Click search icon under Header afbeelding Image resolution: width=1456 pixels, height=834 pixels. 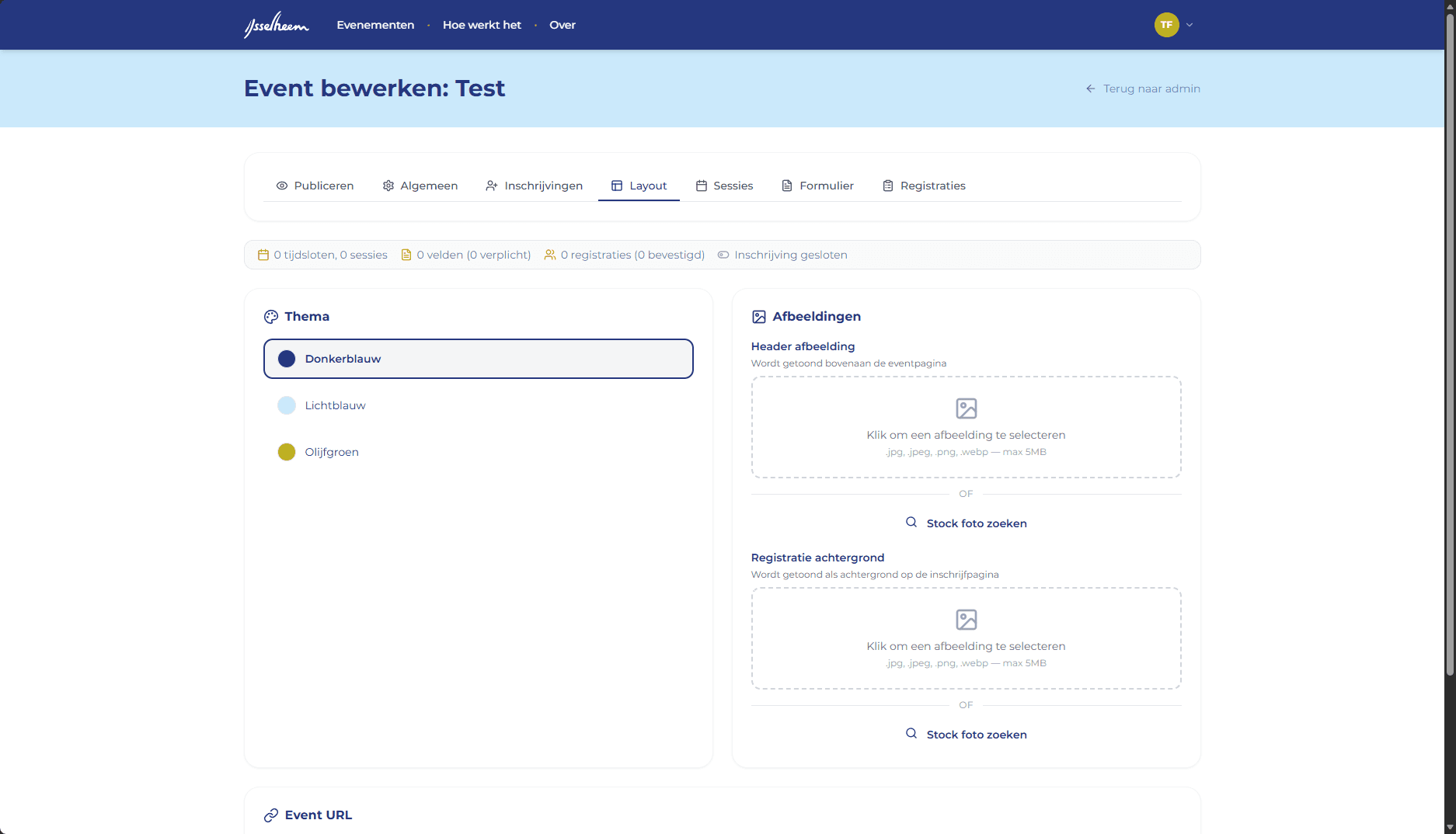(911, 523)
